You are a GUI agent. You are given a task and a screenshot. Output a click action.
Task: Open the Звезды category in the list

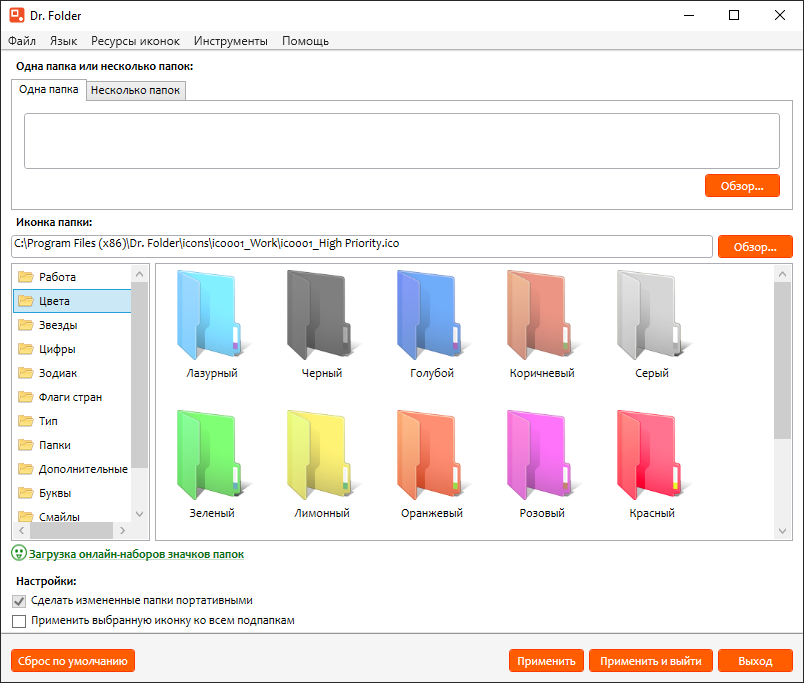[58, 325]
